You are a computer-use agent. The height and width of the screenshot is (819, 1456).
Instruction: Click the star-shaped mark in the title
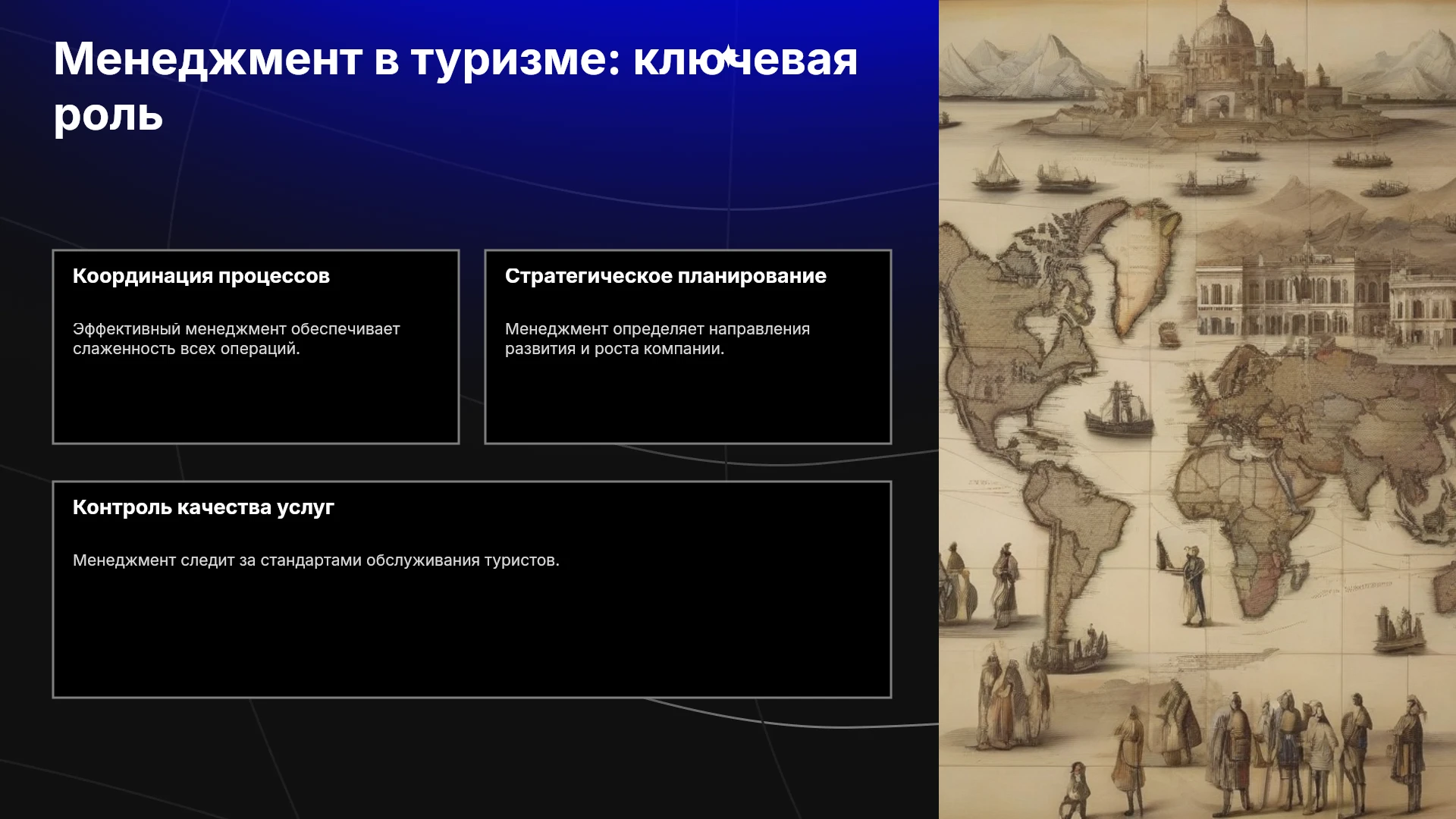729,57
